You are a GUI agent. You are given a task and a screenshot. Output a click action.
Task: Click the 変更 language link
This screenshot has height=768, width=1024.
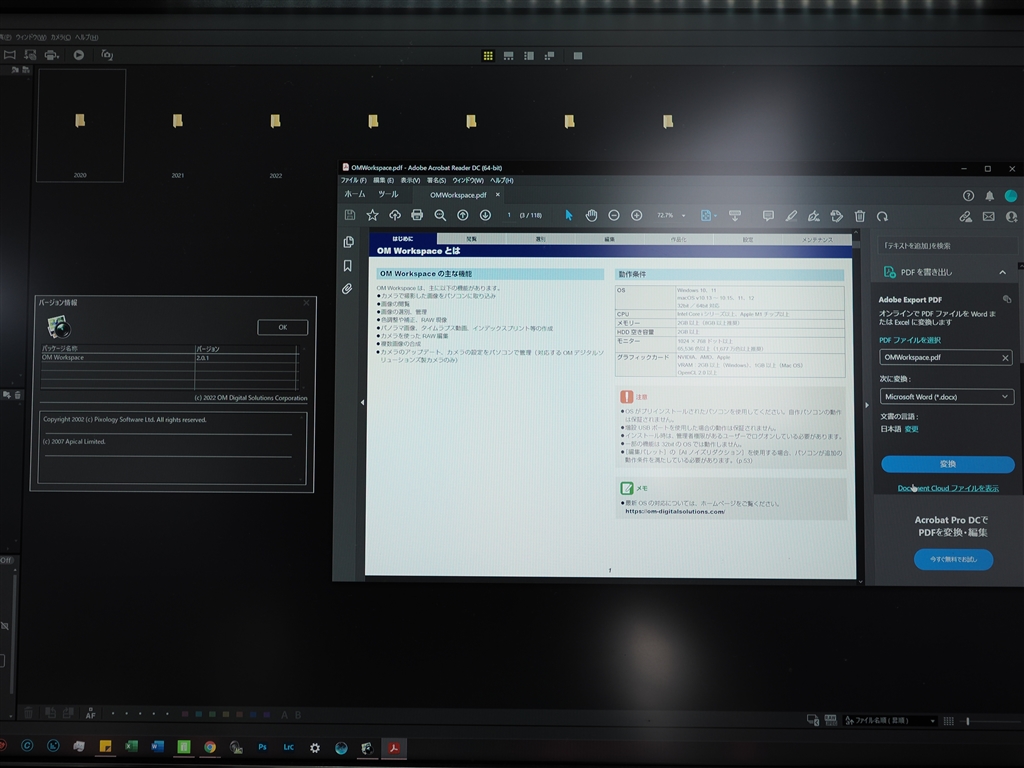coord(911,429)
